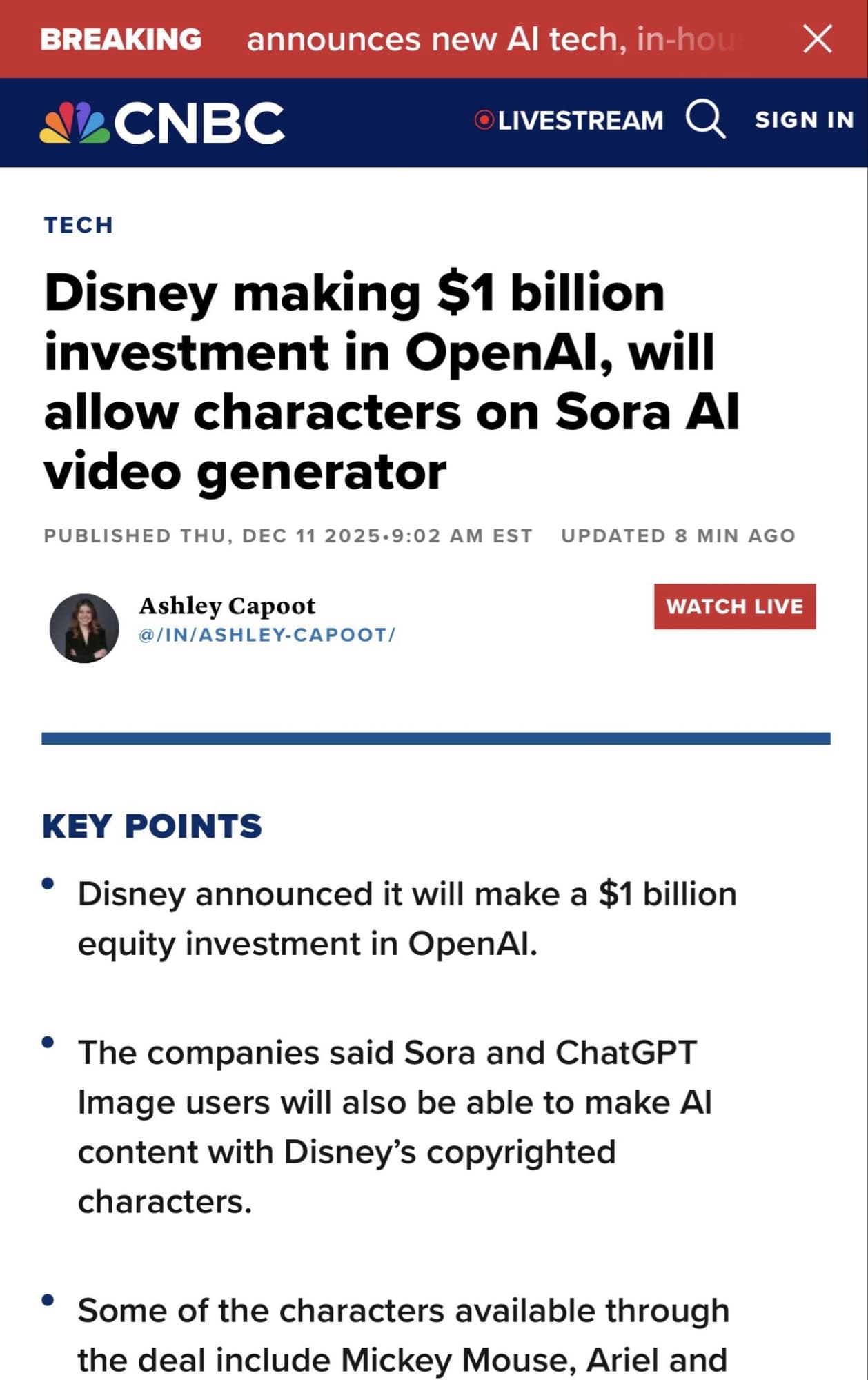The width and height of the screenshot is (868, 1380).
Task: Open the breaking news ticker headline
Action: (x=490, y=39)
